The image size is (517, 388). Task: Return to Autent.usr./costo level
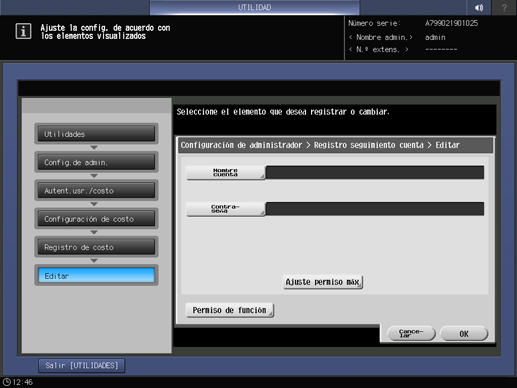(96, 190)
